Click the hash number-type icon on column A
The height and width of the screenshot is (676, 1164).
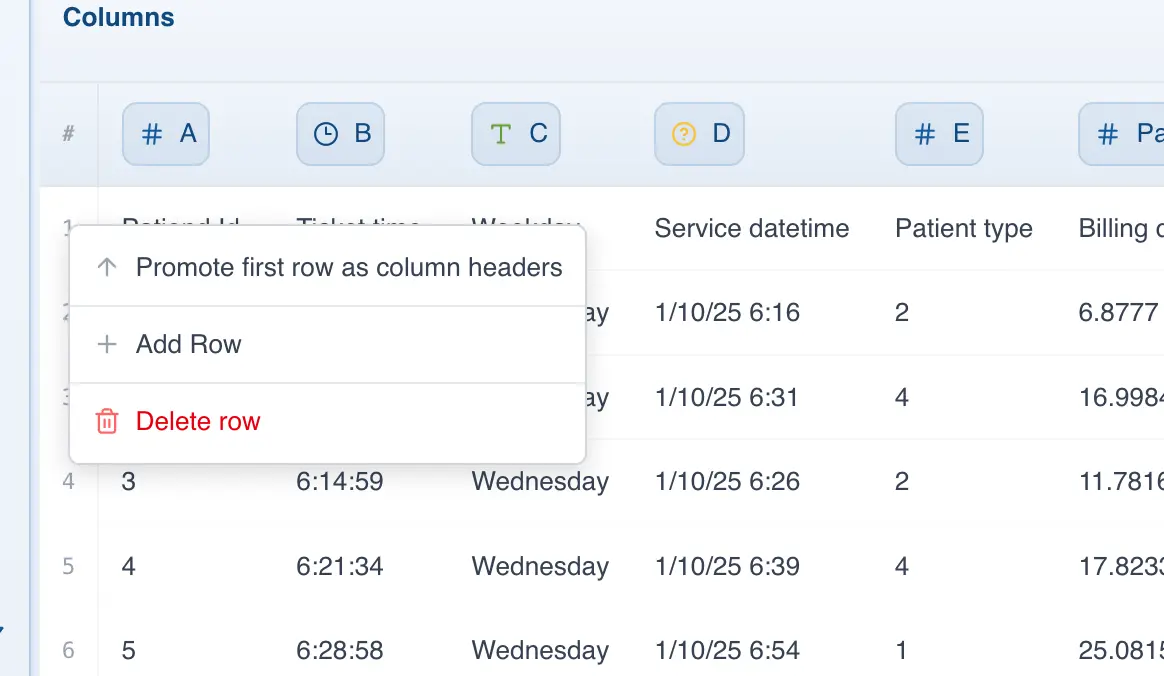point(152,134)
